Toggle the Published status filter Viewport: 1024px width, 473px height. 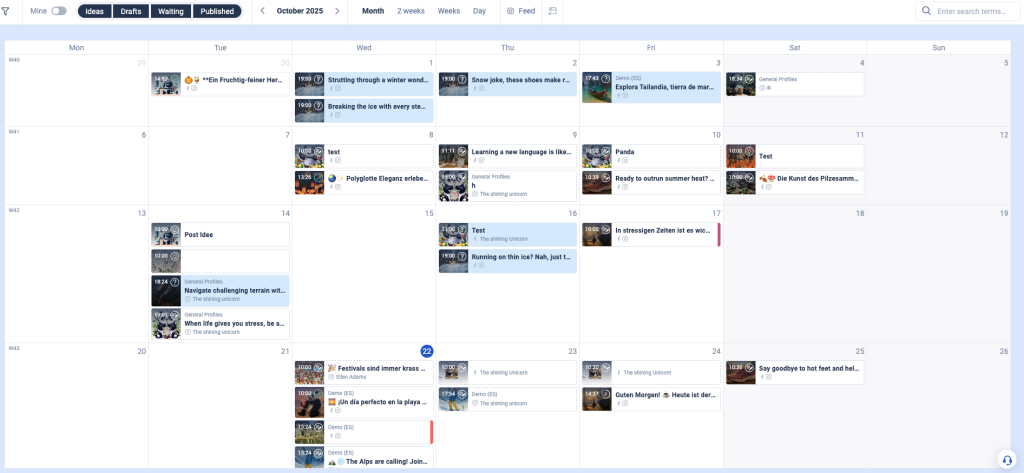coord(217,11)
